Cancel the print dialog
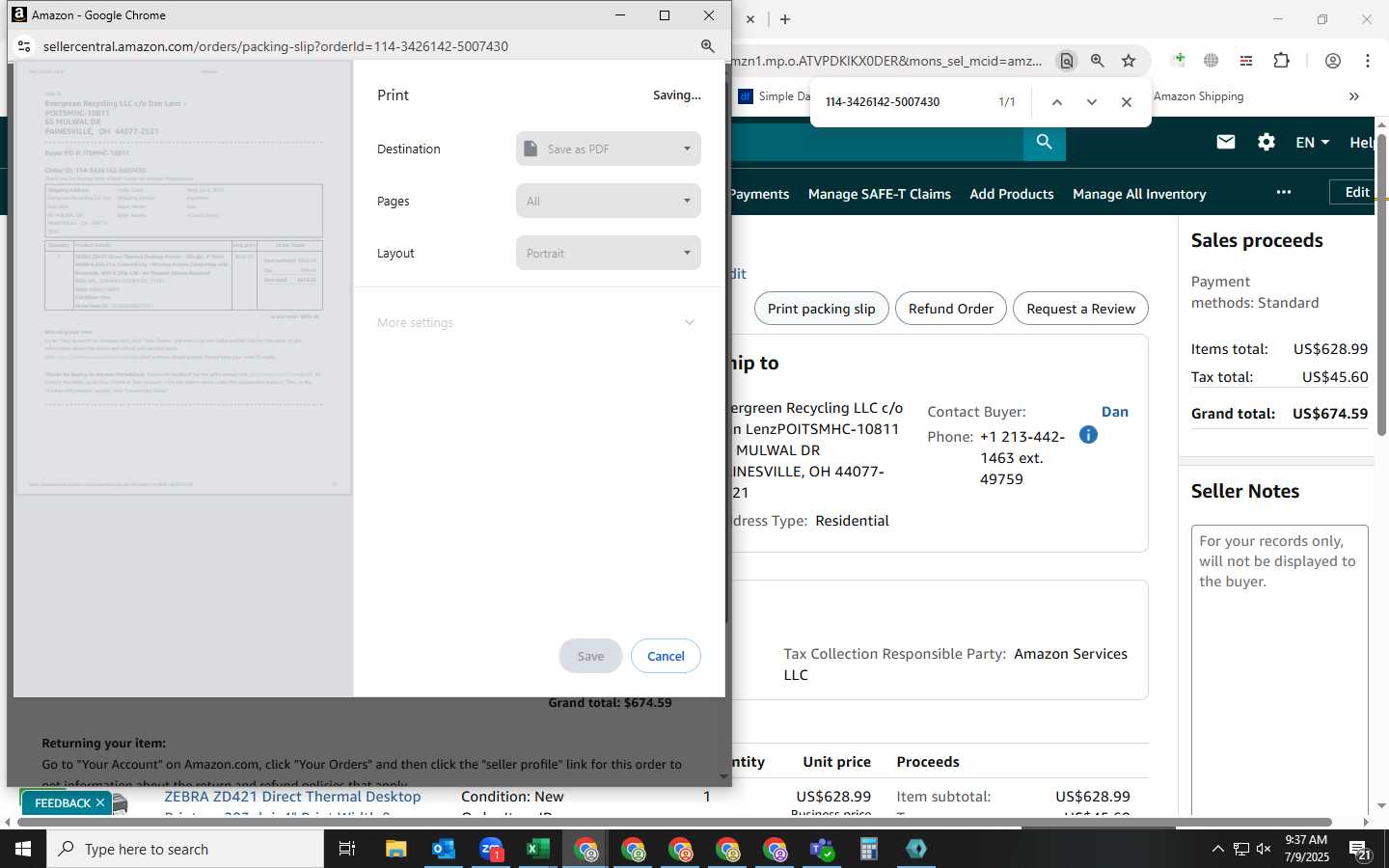This screenshot has width=1389, height=868. pos(666,656)
